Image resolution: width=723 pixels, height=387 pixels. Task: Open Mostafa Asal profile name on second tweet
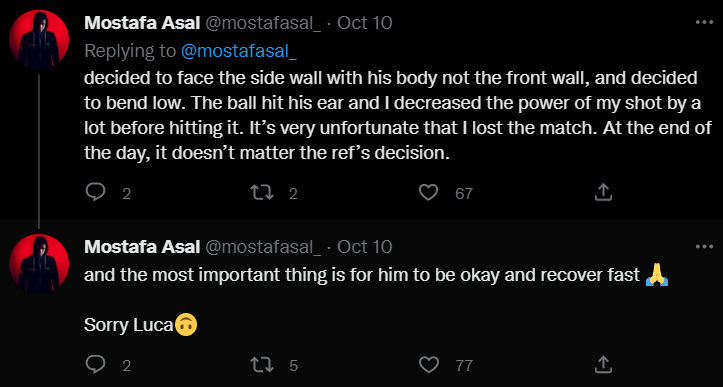click(x=142, y=247)
